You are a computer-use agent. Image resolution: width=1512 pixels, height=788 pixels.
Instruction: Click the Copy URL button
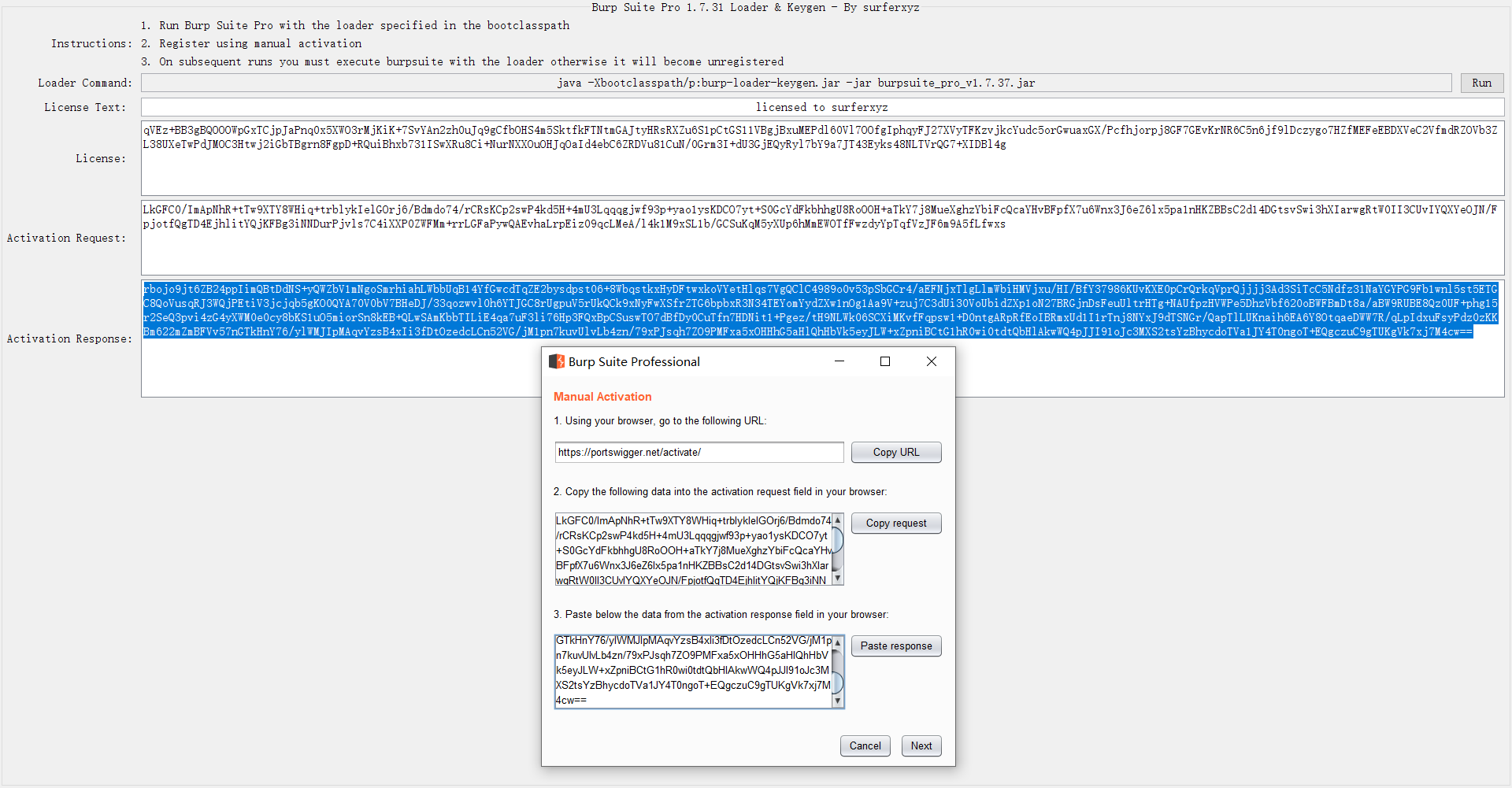tap(896, 453)
